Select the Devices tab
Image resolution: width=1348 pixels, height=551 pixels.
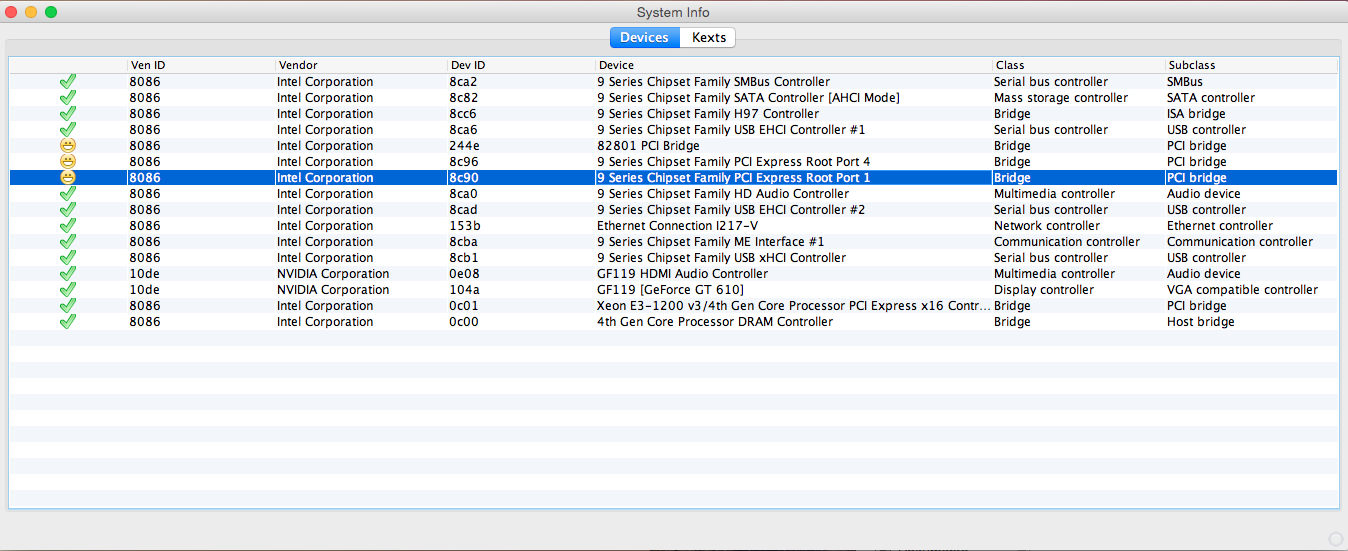[644, 38]
